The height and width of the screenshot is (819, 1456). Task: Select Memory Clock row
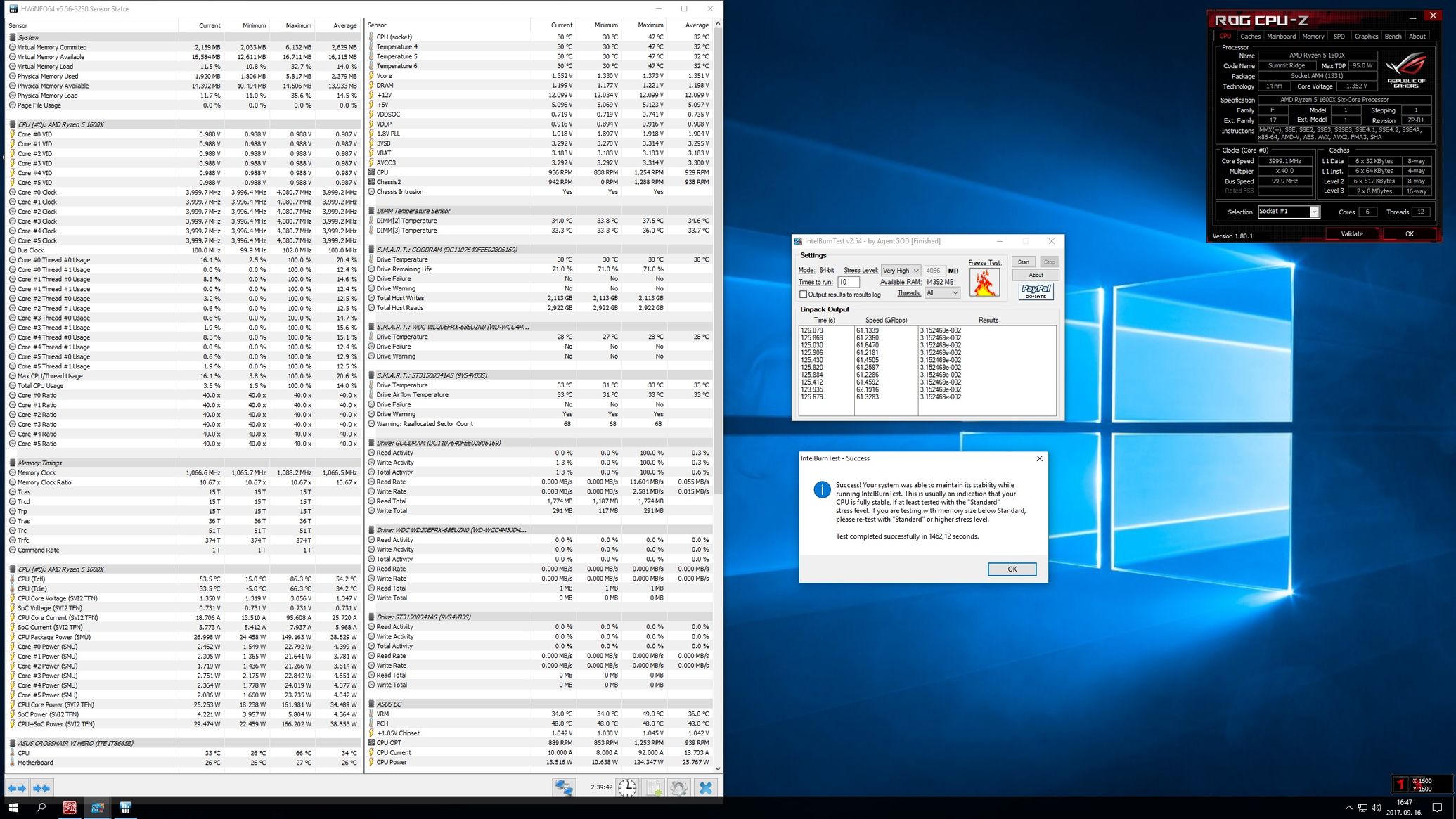click(184, 473)
